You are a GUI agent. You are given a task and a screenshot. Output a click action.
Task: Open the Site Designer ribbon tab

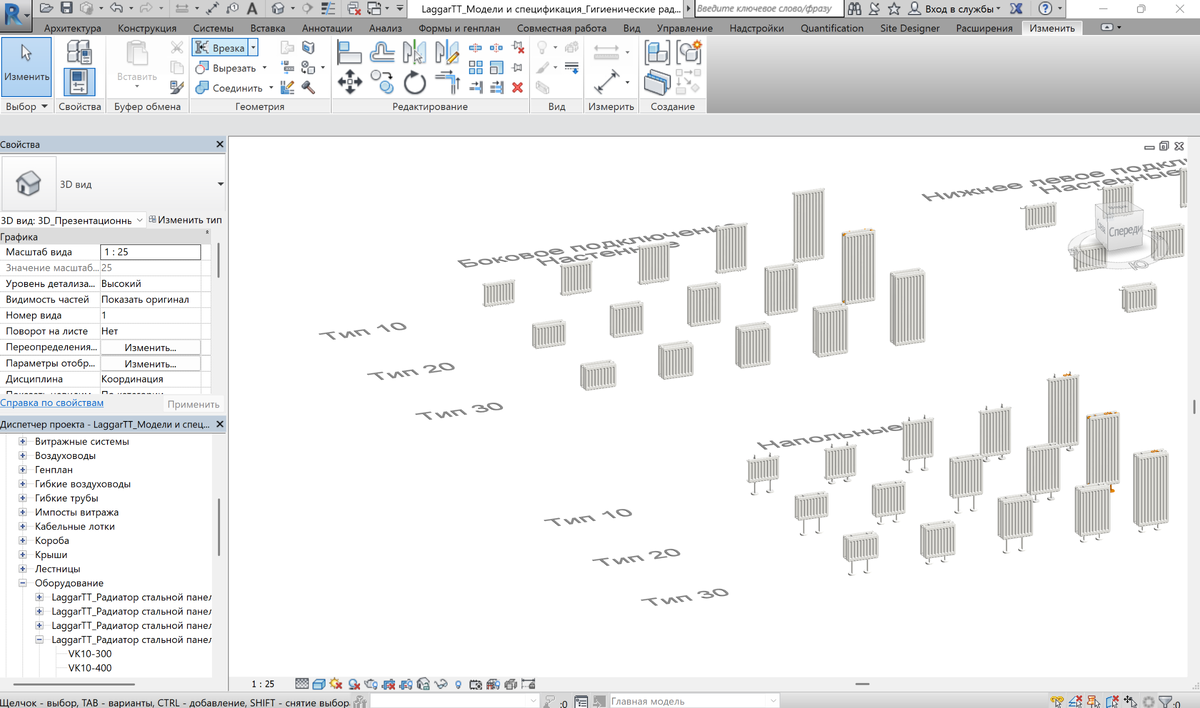910,28
